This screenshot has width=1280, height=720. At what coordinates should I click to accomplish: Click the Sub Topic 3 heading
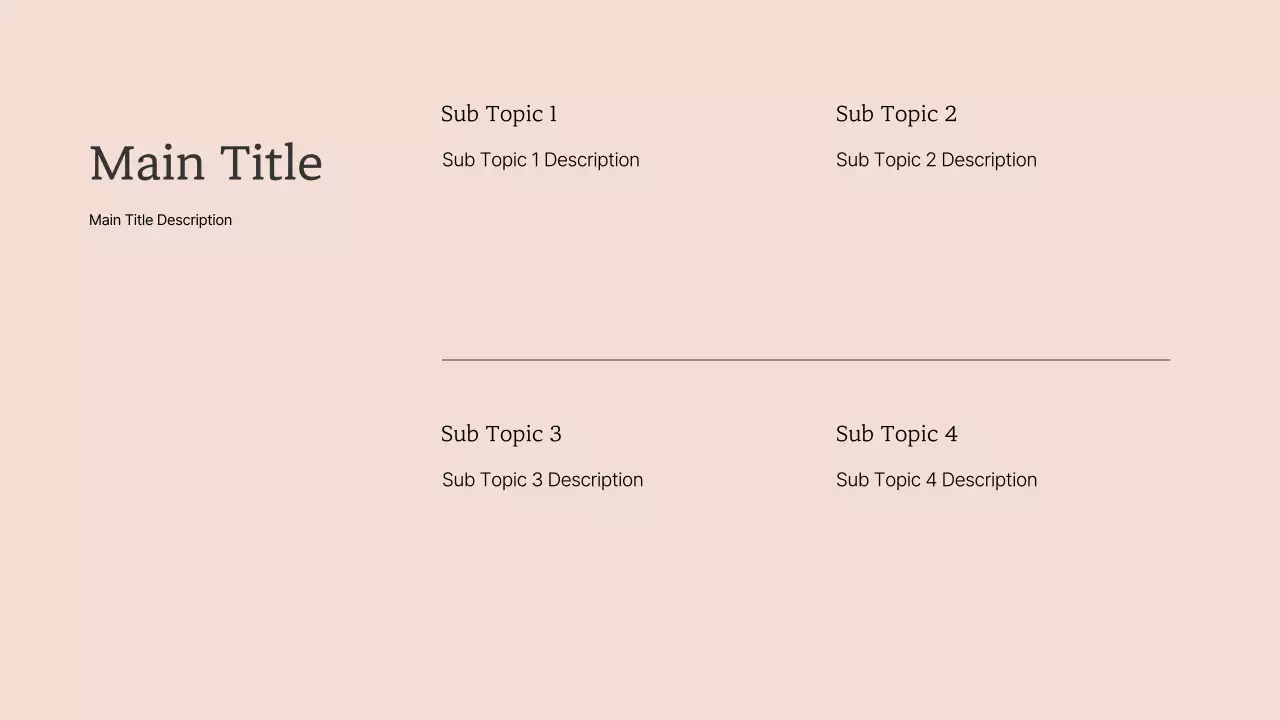pos(501,434)
